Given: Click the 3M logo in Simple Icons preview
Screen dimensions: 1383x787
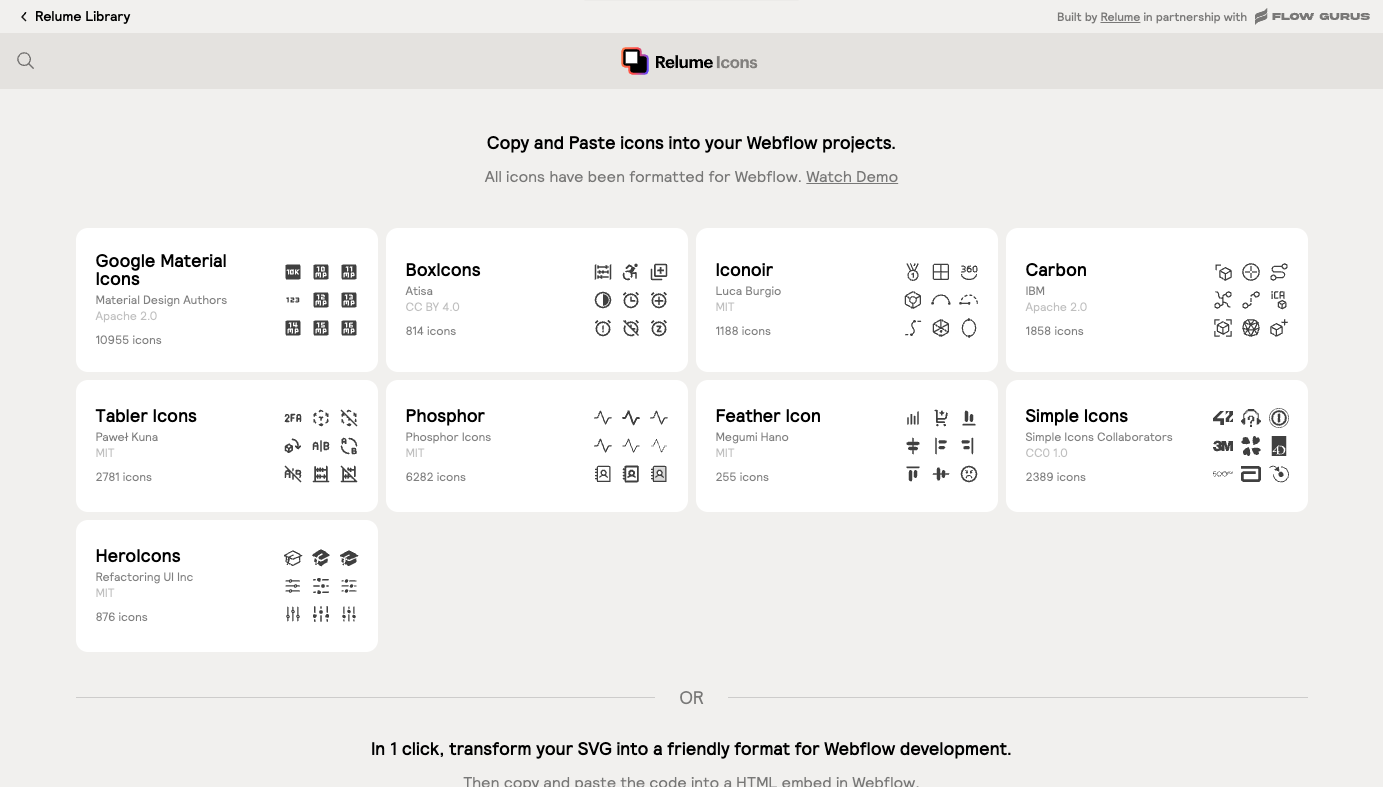Looking at the screenshot, I should point(1222,446).
